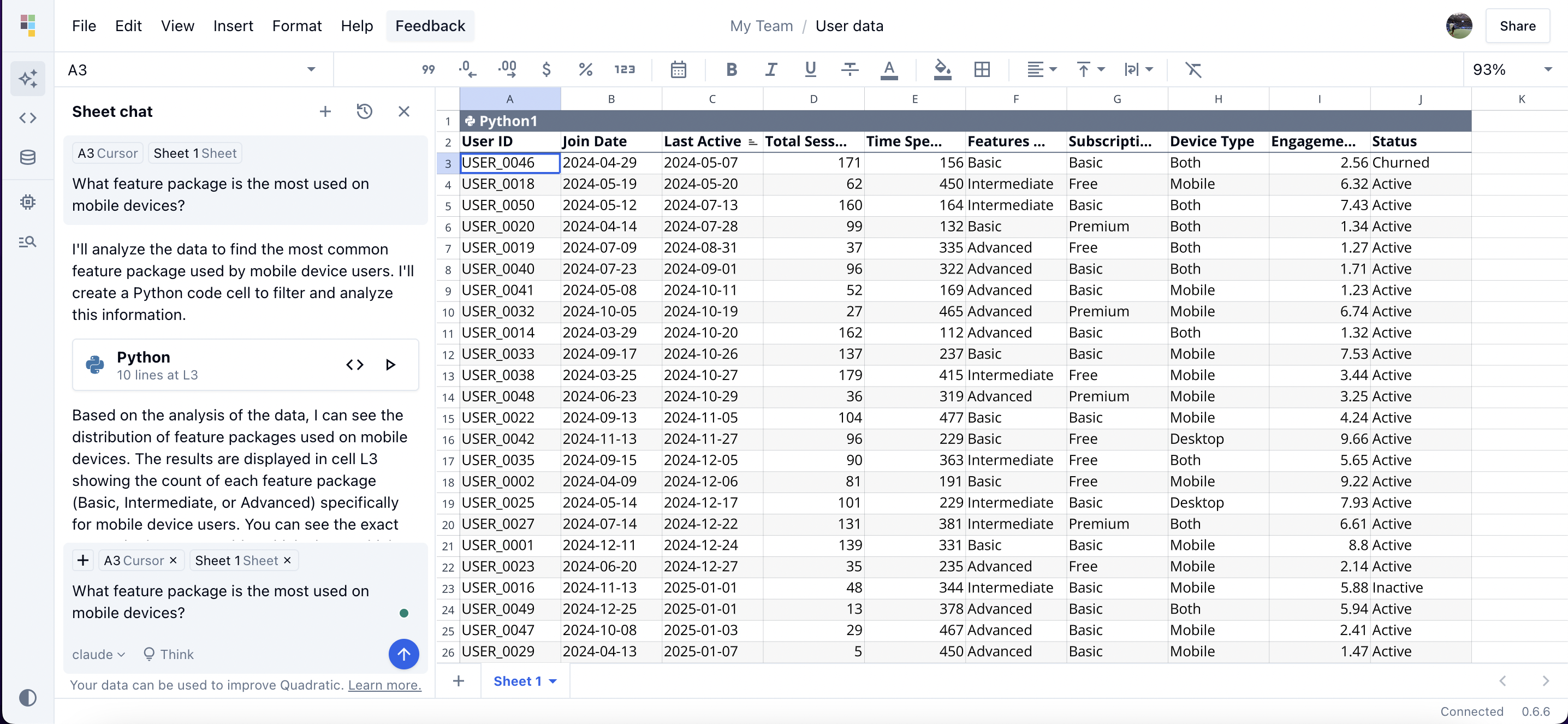Increase decimal places
Screen dimensions: 1568x724
507,69
